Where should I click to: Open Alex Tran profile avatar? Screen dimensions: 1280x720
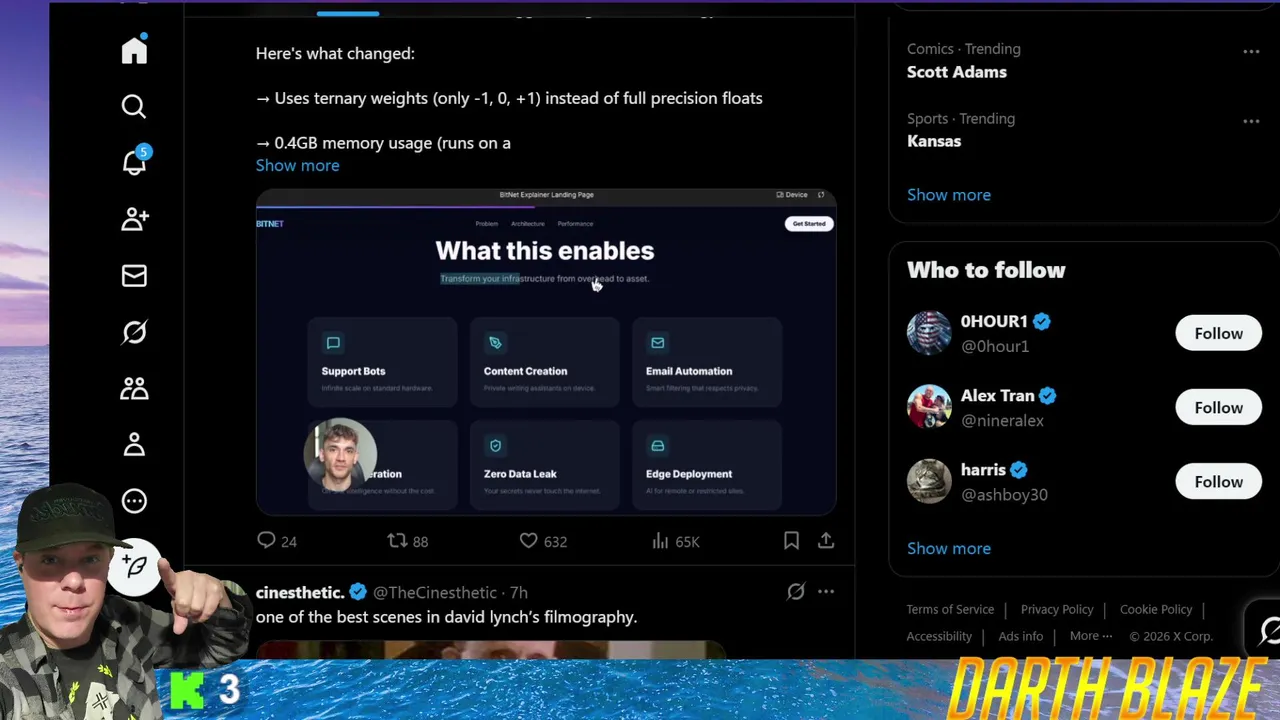929,407
